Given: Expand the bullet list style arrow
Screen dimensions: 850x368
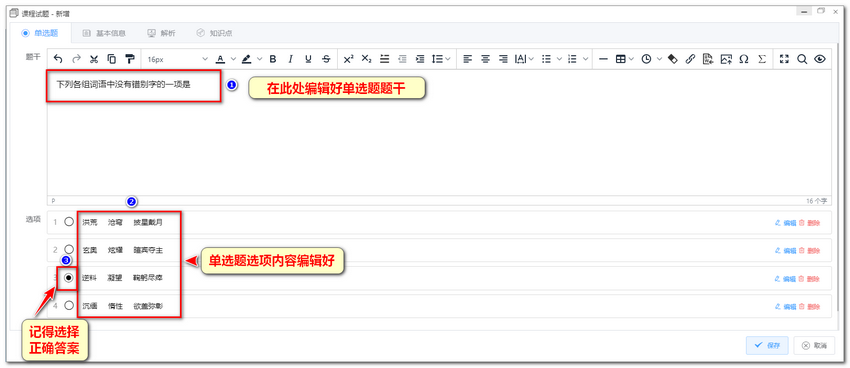Looking at the screenshot, I should [558, 59].
